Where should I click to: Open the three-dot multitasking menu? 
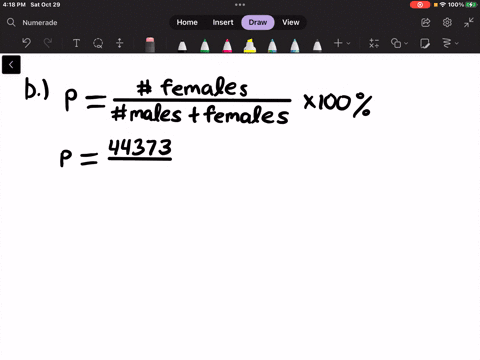point(240,5)
